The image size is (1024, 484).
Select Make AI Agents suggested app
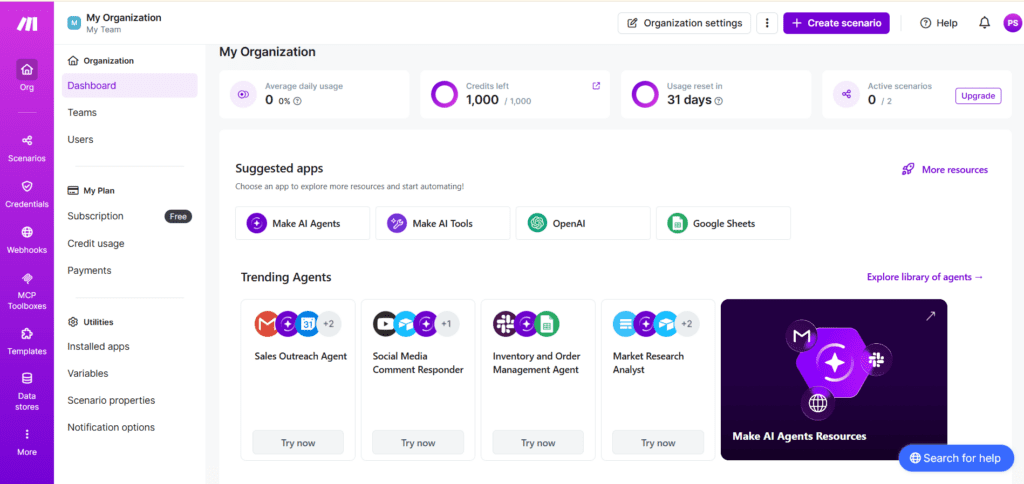(x=302, y=223)
